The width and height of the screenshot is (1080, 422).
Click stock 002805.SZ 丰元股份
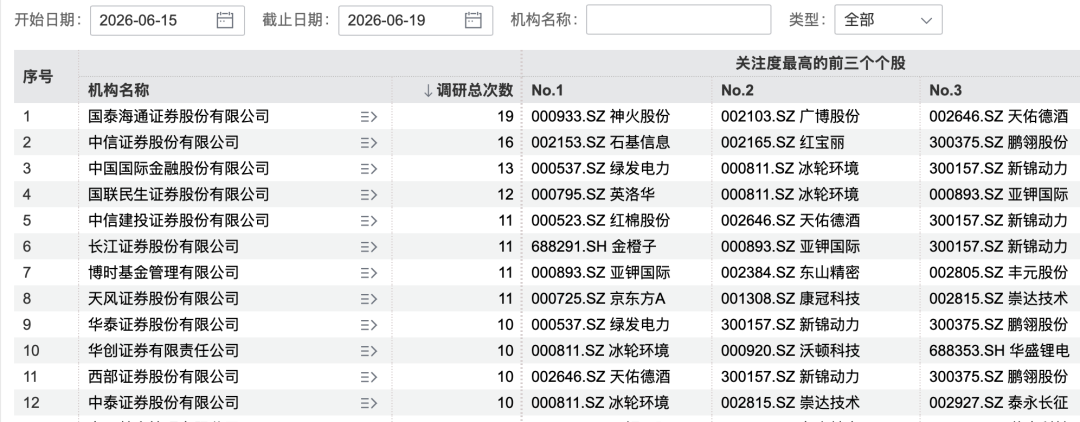click(x=999, y=273)
